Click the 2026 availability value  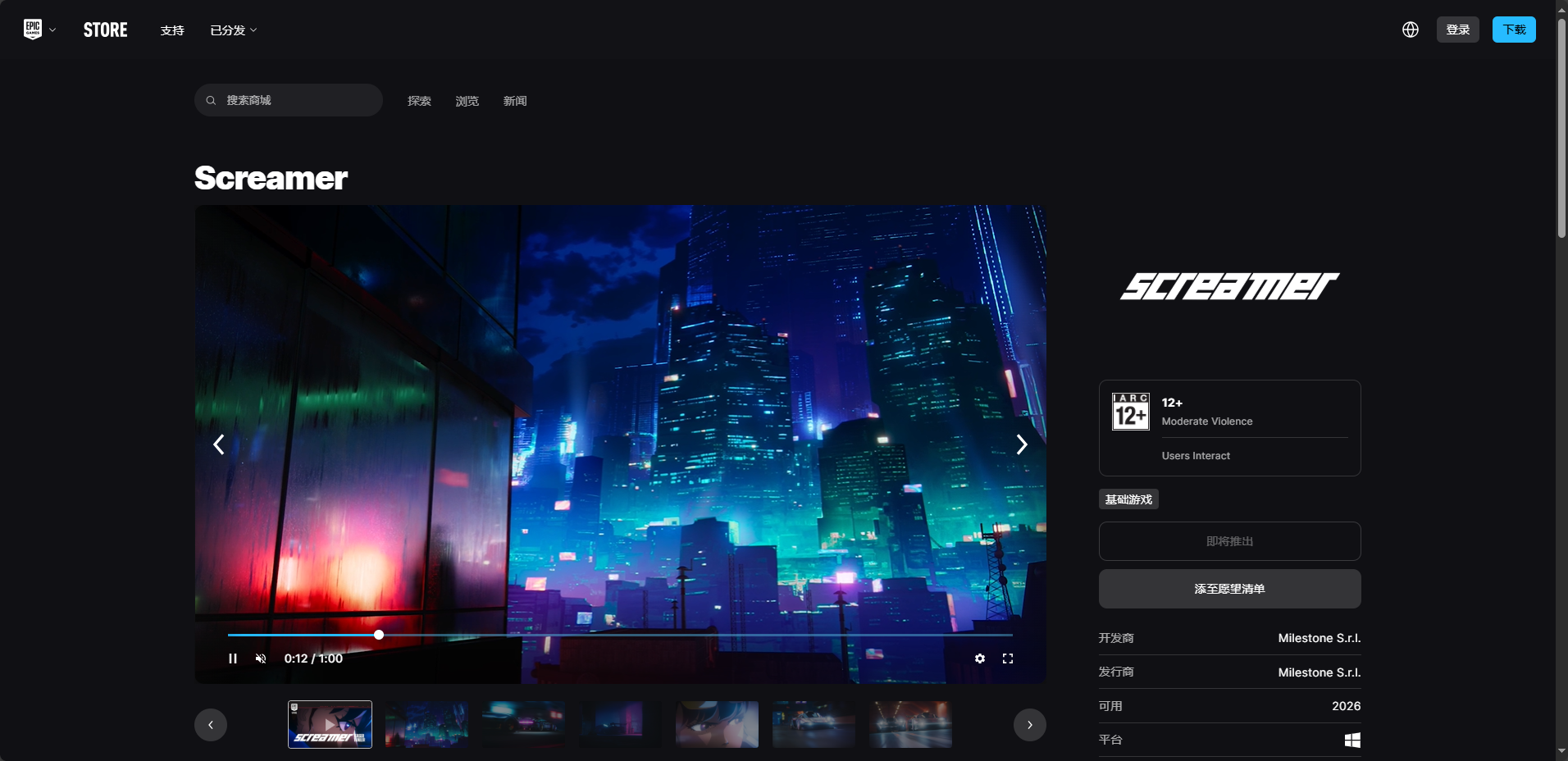[1347, 706]
